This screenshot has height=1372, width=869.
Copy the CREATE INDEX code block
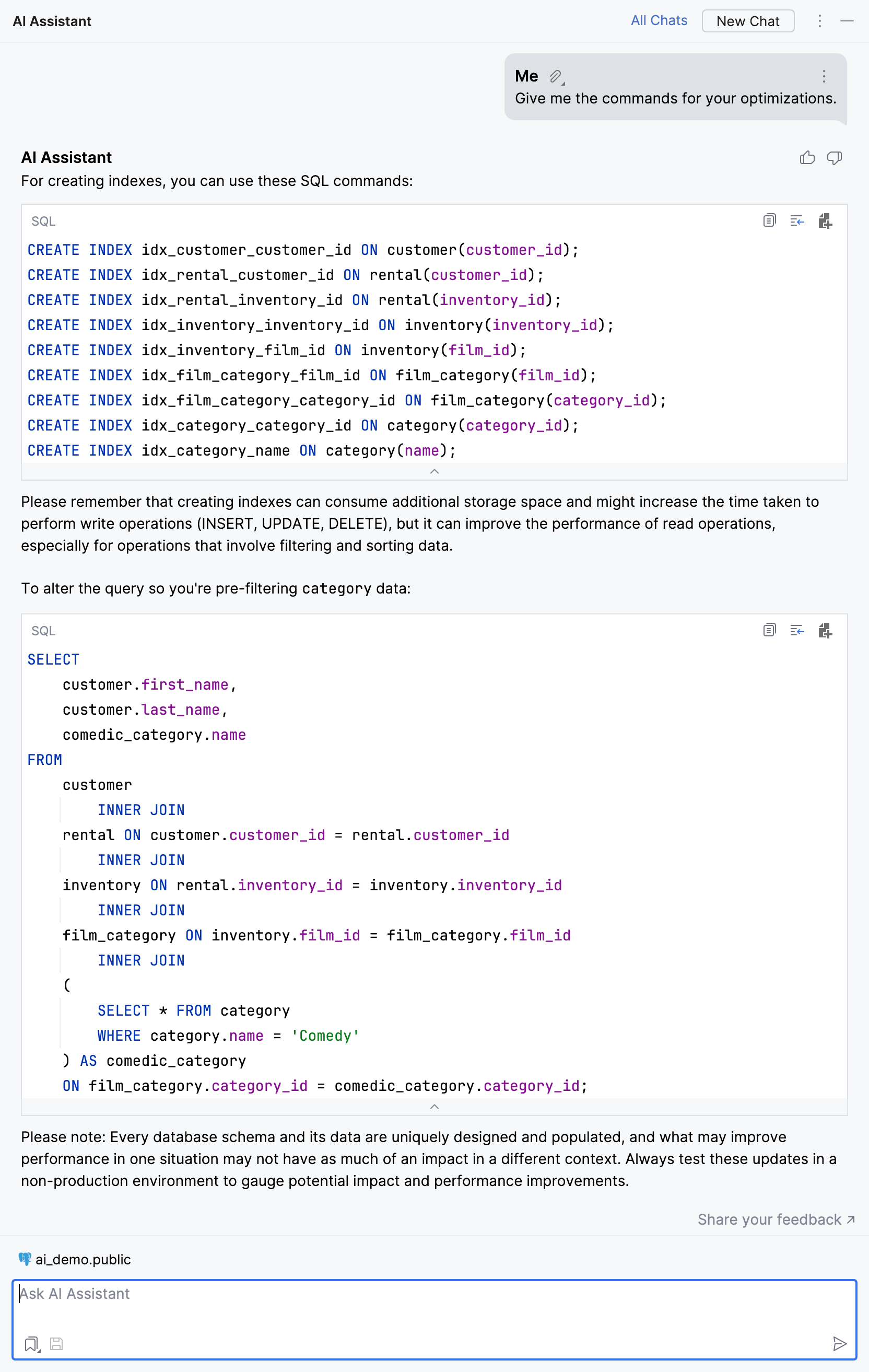click(x=769, y=220)
